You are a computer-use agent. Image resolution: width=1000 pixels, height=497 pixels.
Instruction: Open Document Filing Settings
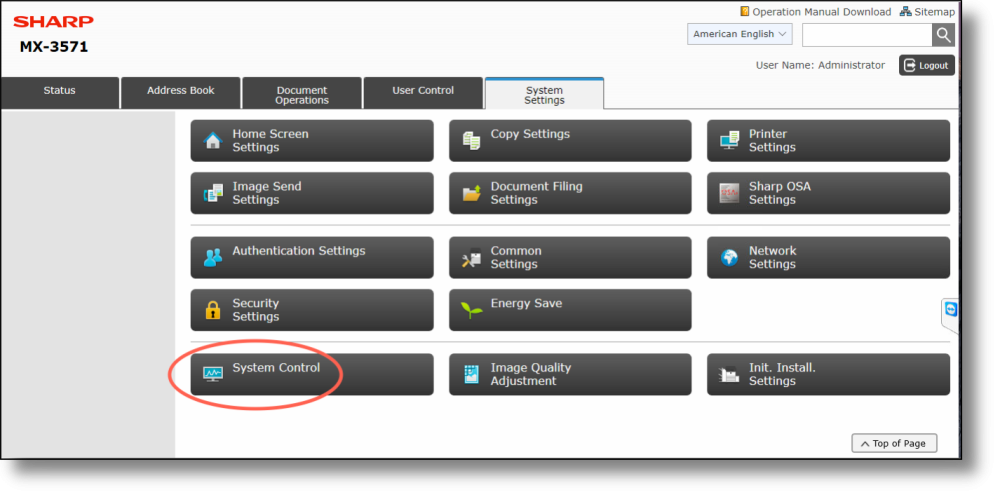[570, 193]
